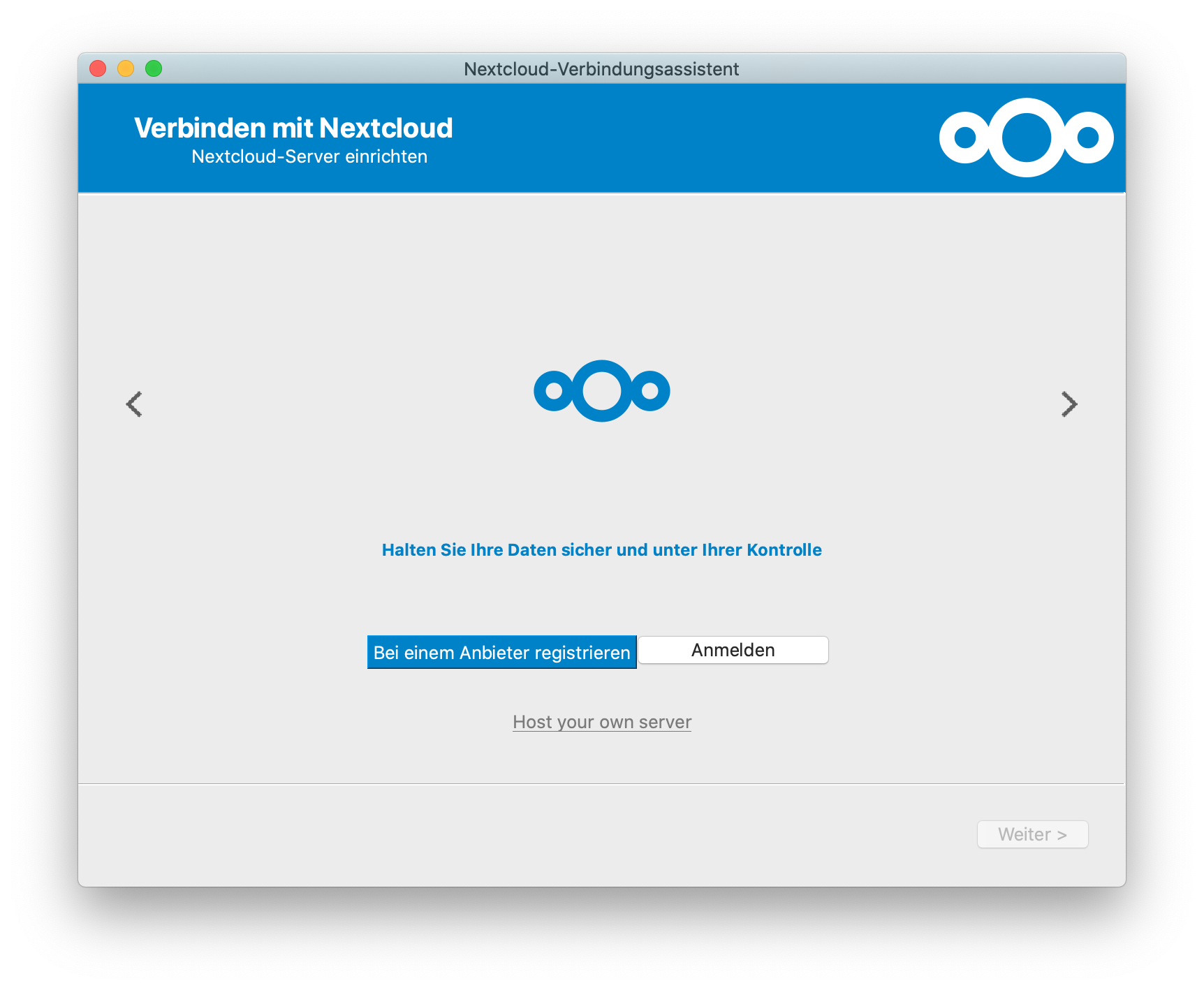Click the 'Halten Sie Ihre Daten sicher' slogan
Viewport: 1204px width, 990px height.
tap(601, 550)
